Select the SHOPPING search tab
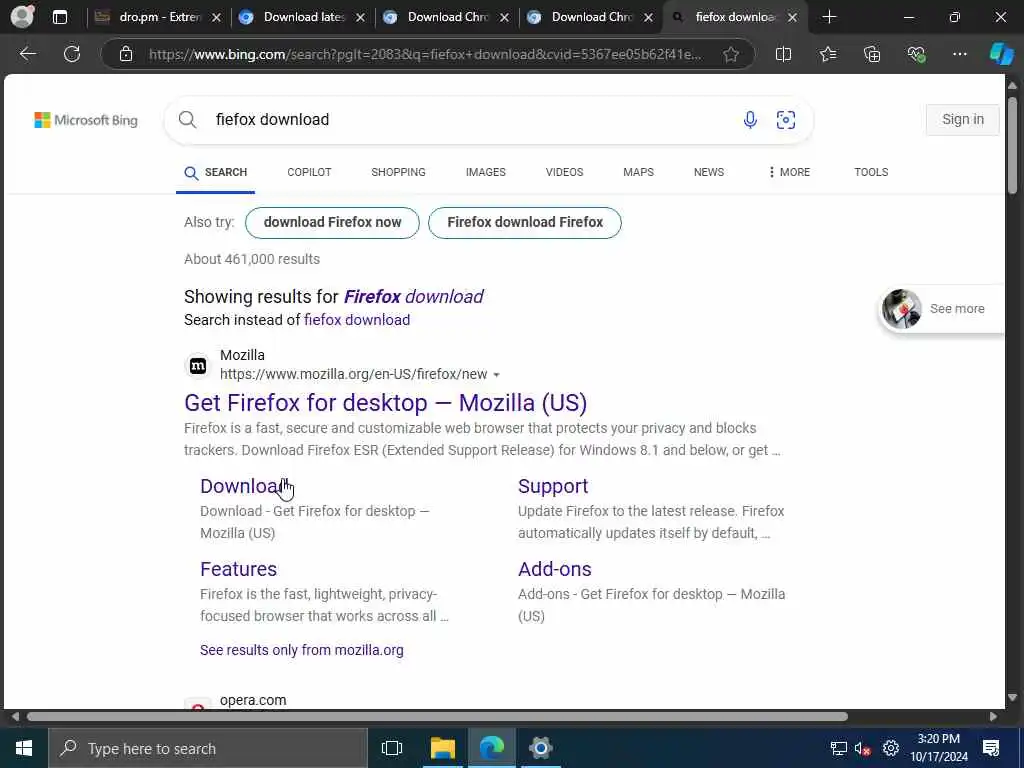Screen dimensions: 1024x768 click(x=398, y=172)
